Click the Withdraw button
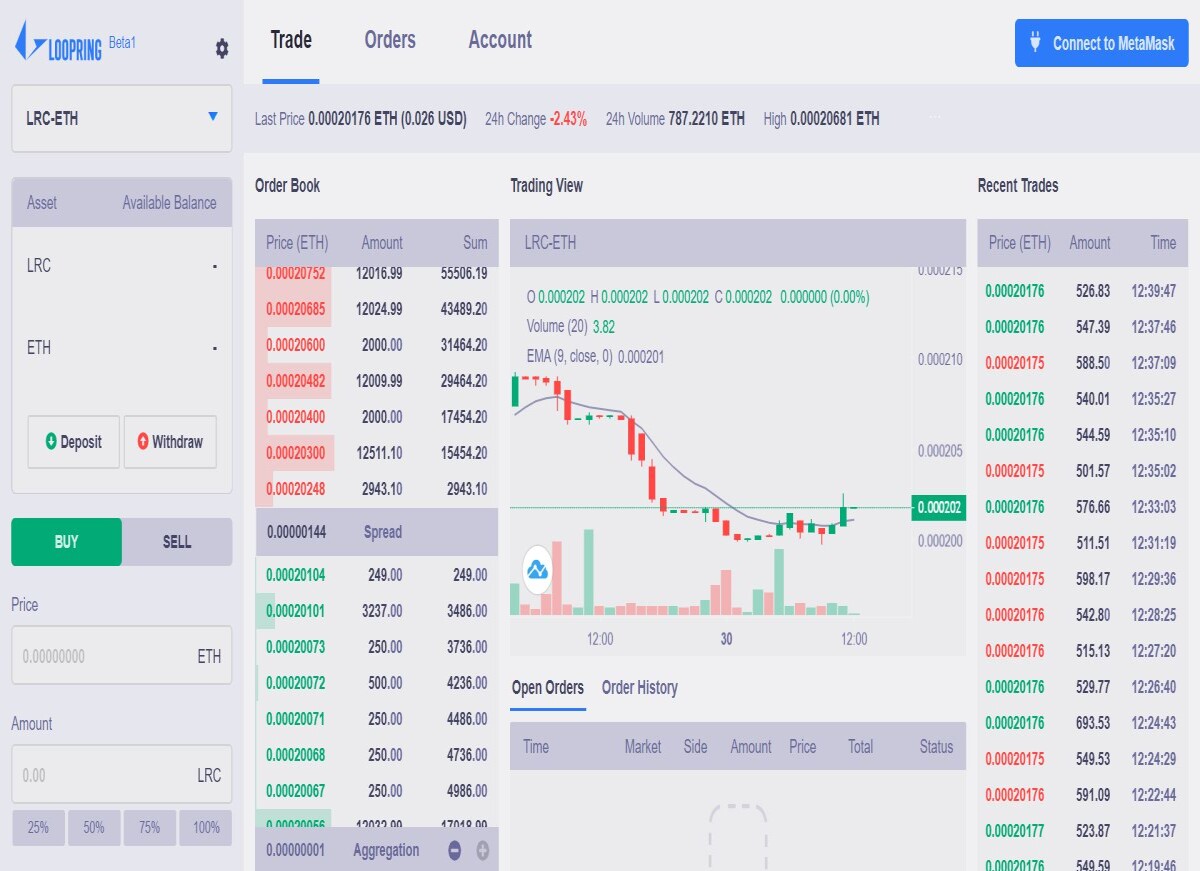The height and width of the screenshot is (871, 1200). (170, 442)
